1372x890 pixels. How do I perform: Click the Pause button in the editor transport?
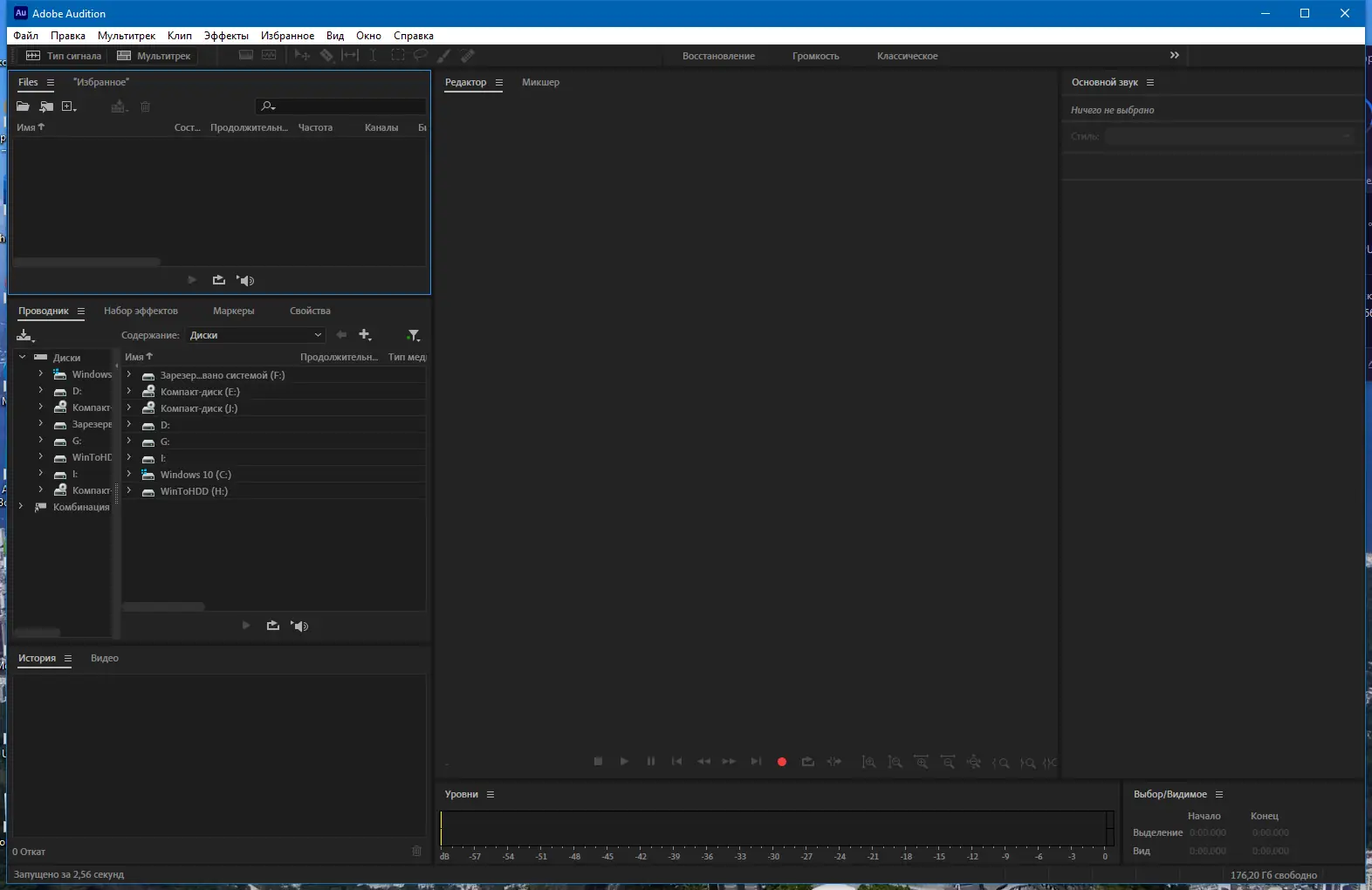tap(650, 762)
